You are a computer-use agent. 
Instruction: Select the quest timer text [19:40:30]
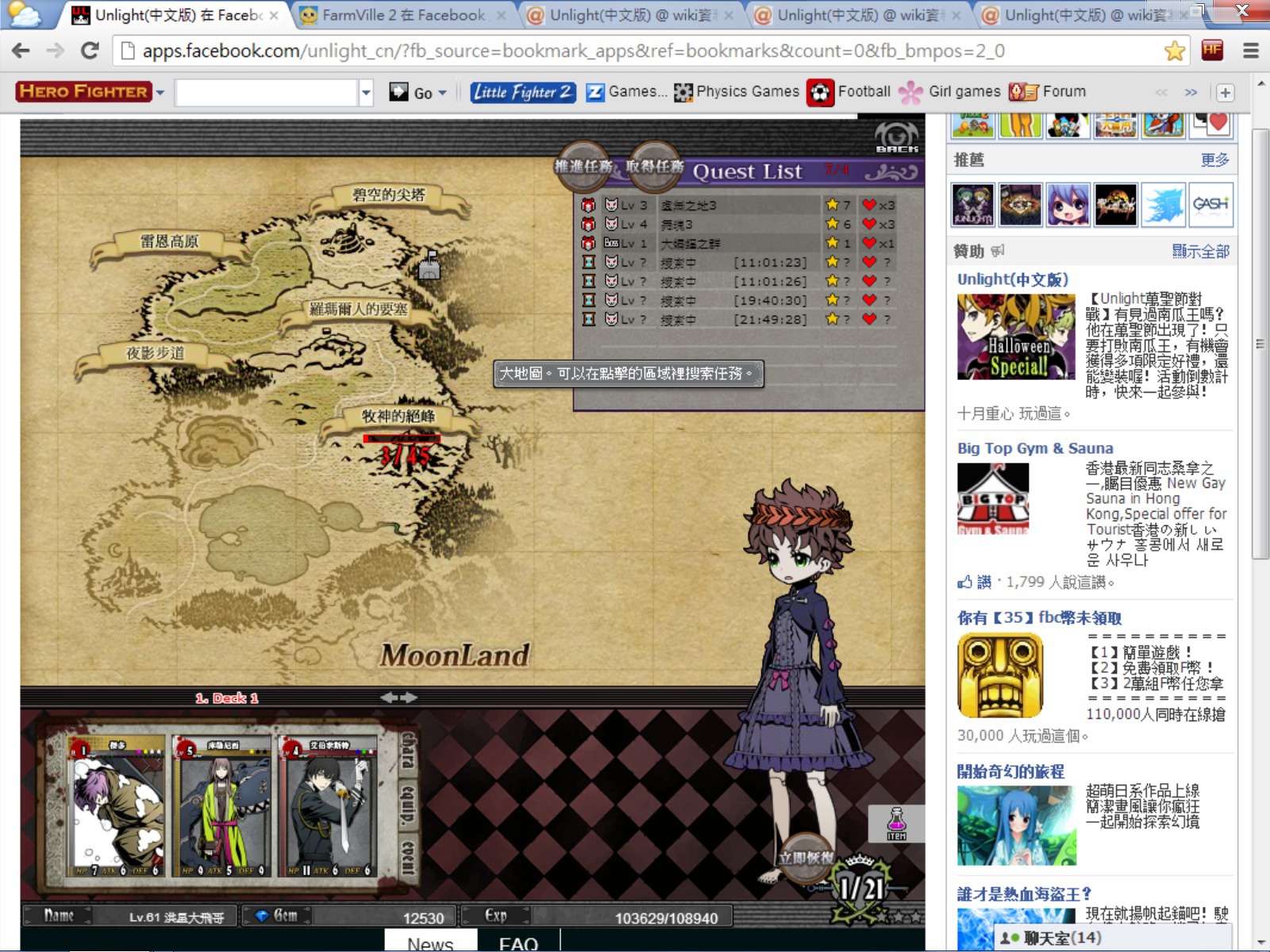coord(770,301)
